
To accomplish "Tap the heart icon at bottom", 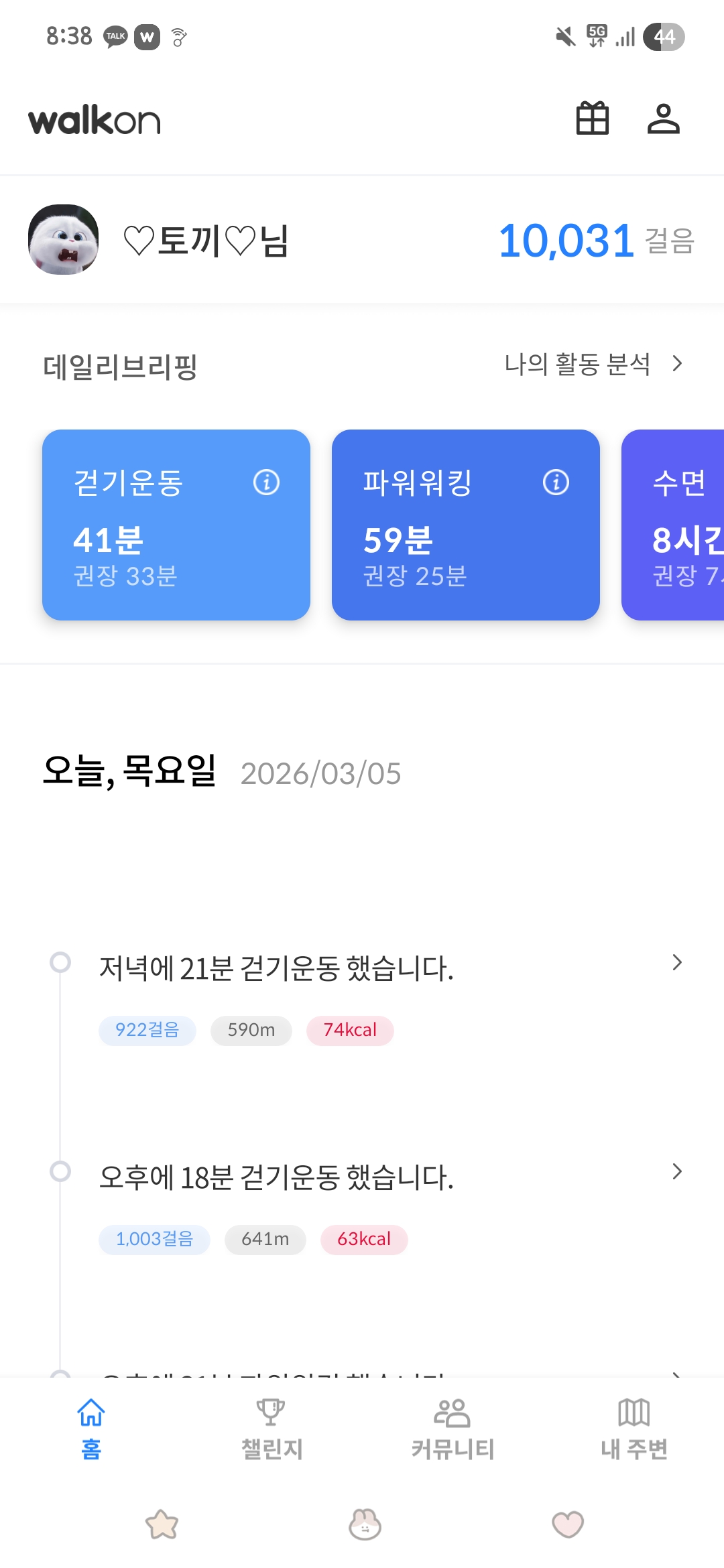I will click(x=568, y=1524).
